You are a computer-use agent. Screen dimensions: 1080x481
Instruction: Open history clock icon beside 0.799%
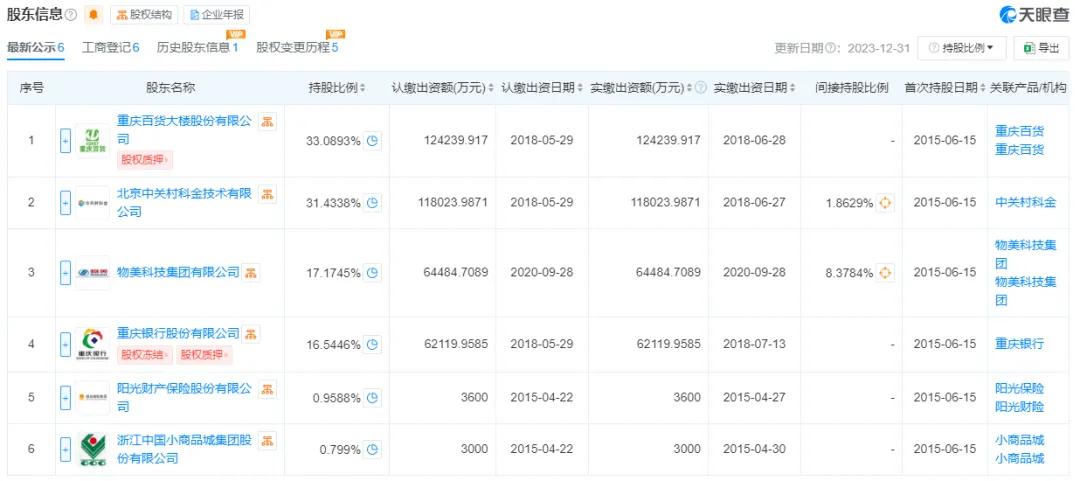tap(372, 450)
